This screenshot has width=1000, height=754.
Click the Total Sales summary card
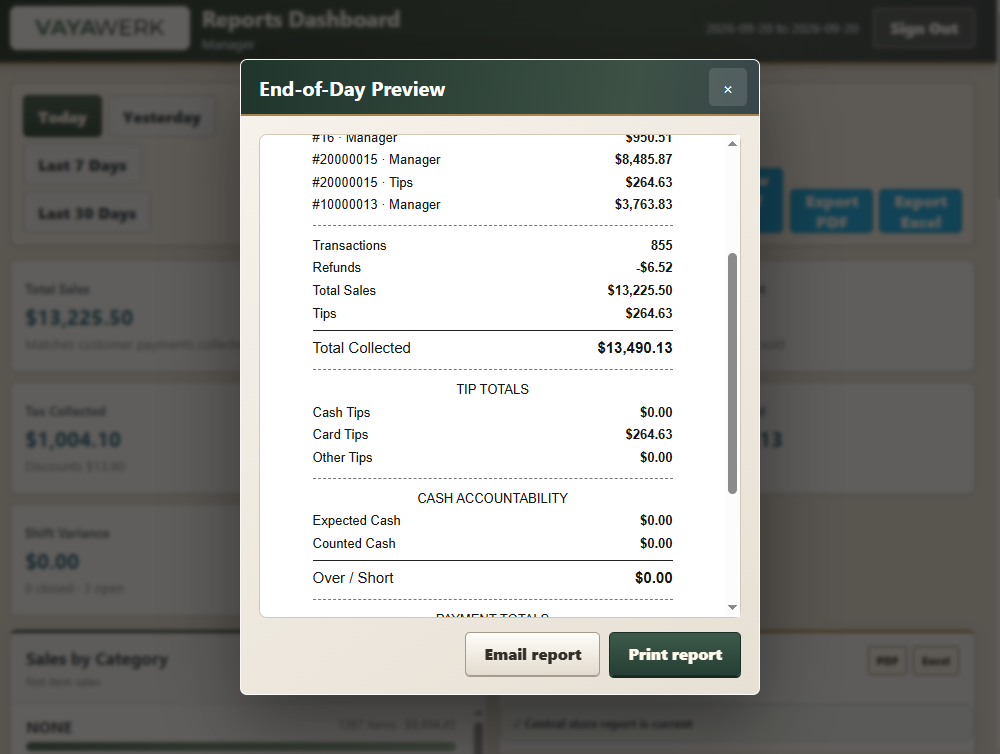[128, 316]
